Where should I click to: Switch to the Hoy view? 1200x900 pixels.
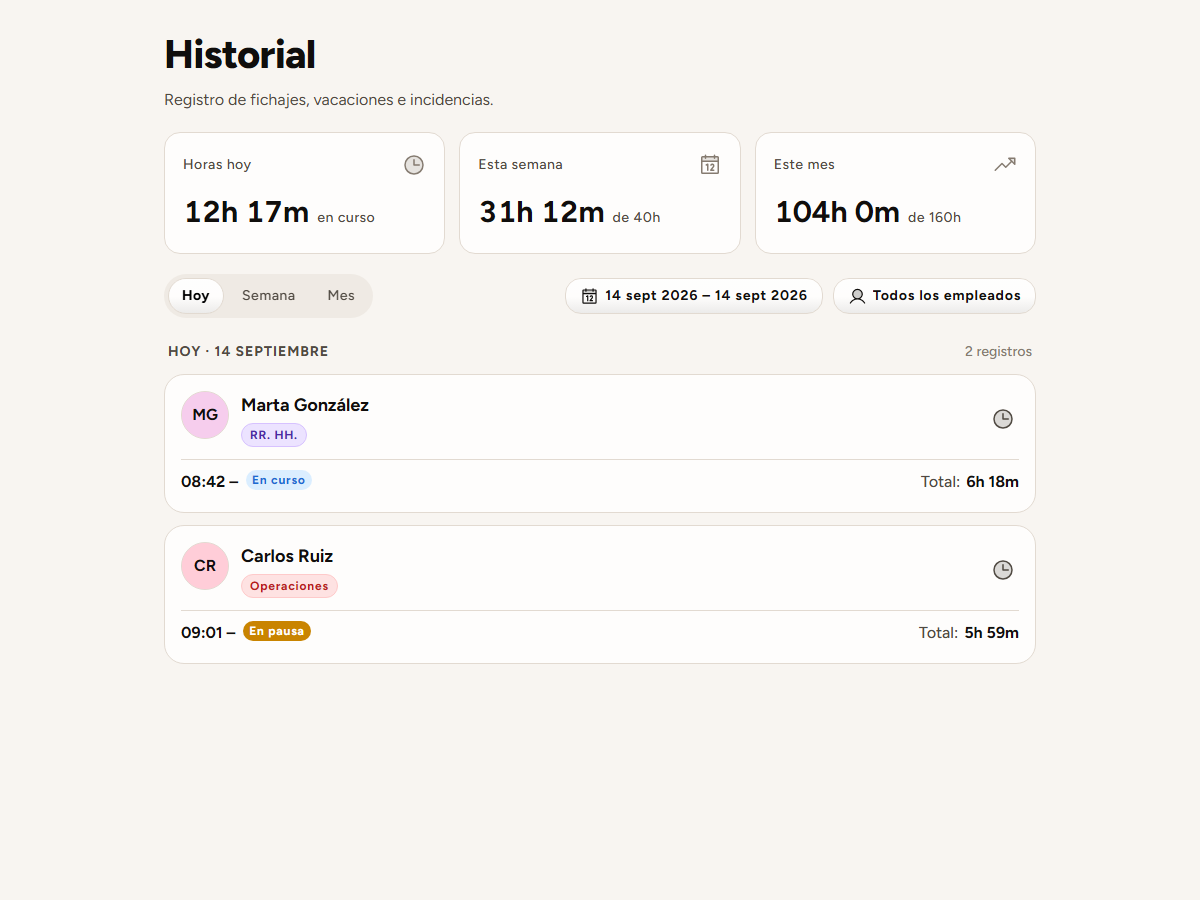196,296
